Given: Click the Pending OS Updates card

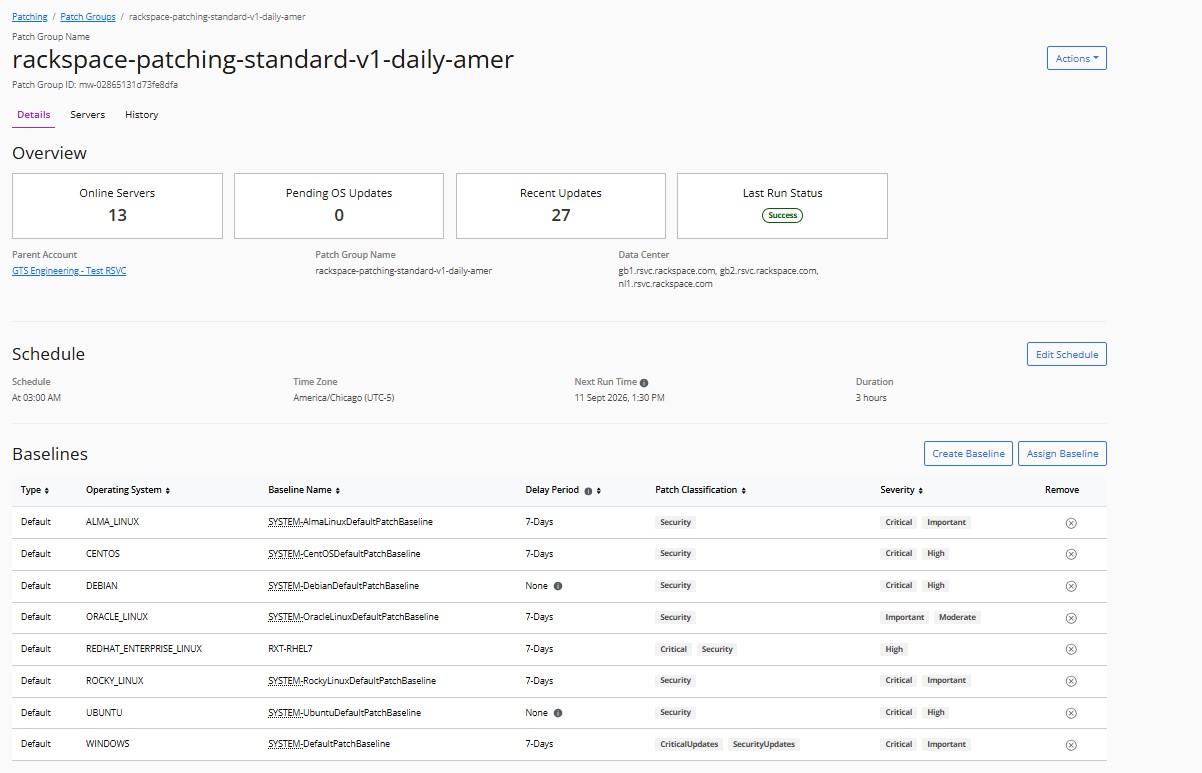Looking at the screenshot, I should click(339, 206).
